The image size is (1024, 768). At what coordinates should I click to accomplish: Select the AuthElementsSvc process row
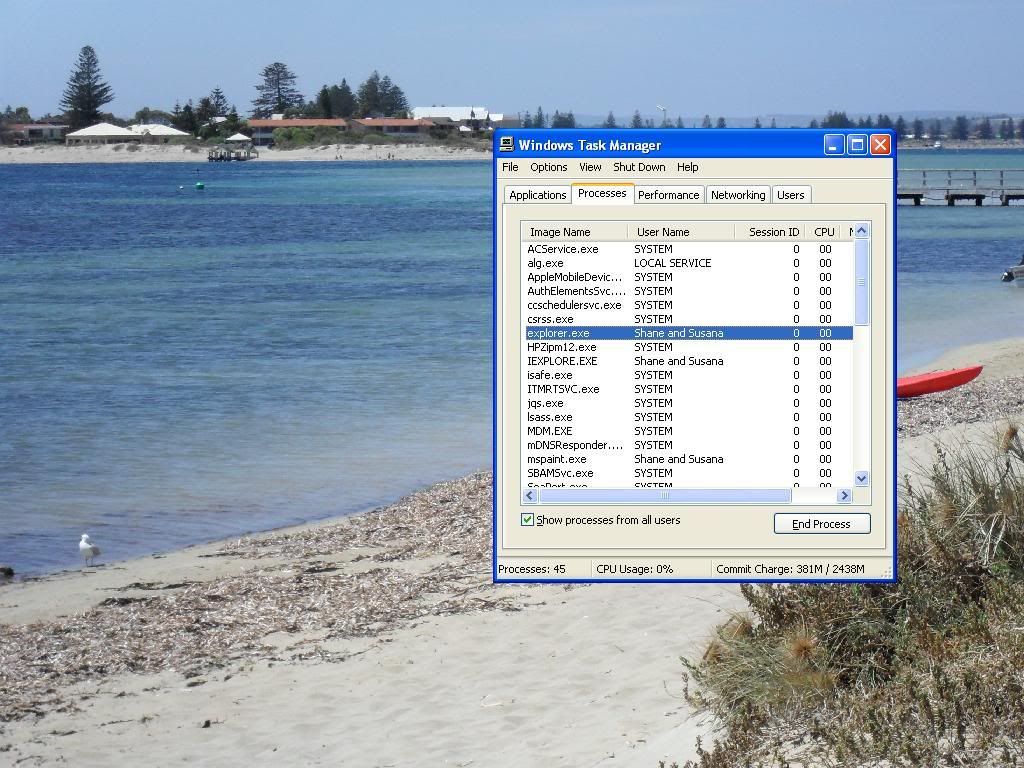[688, 291]
